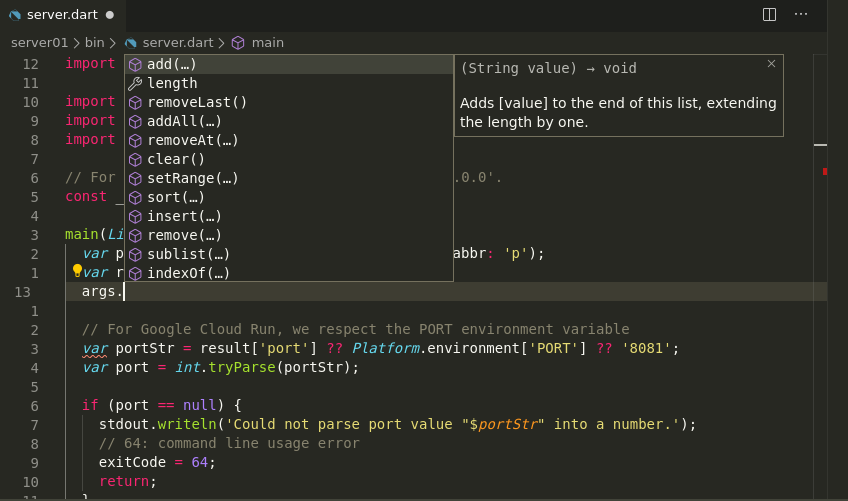Viewport: 848px width, 501px height.
Task: Click the Dart icon in the breadcrumbs
Action: point(131,43)
